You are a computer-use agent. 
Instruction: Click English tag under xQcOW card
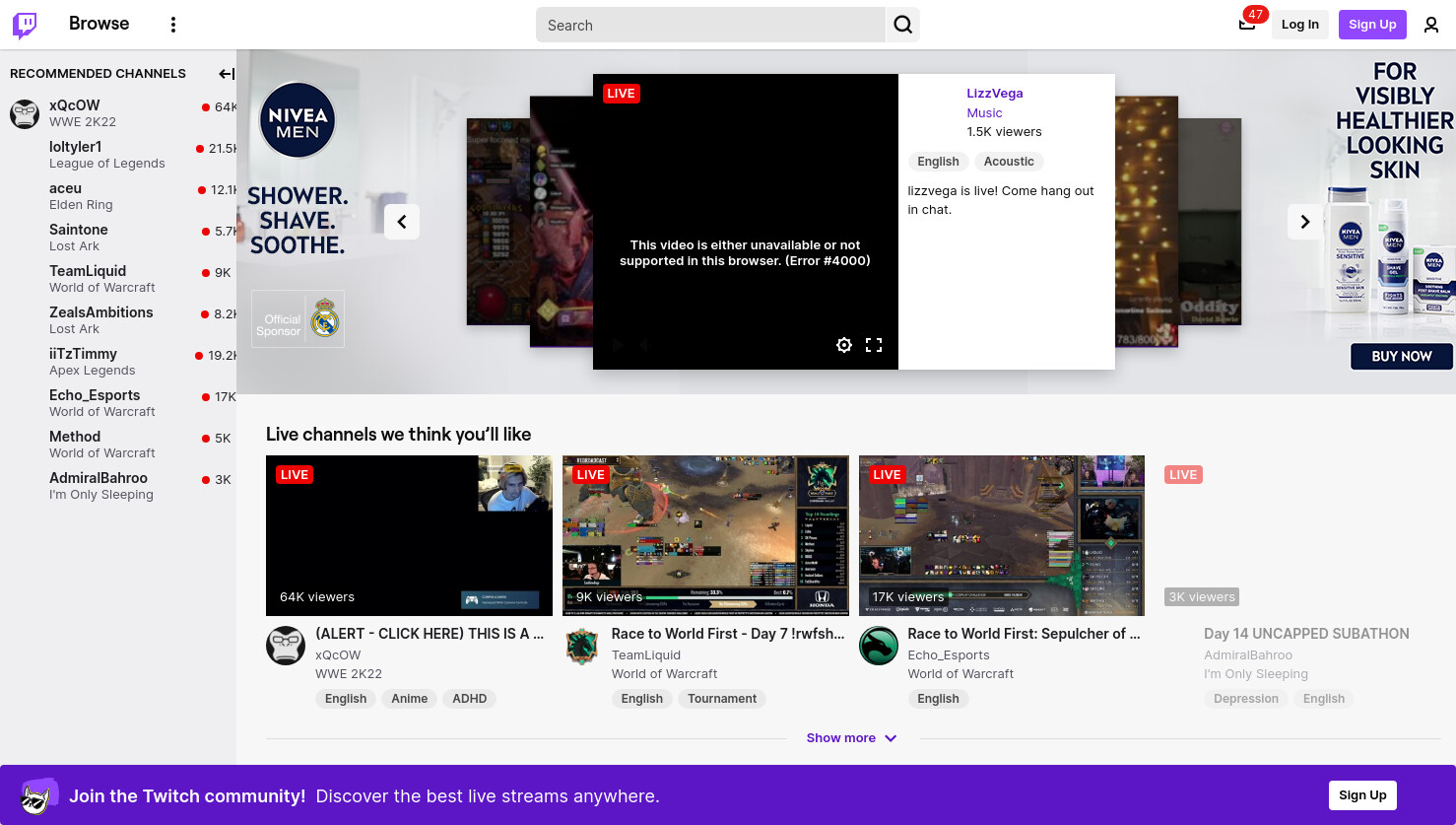pos(346,699)
